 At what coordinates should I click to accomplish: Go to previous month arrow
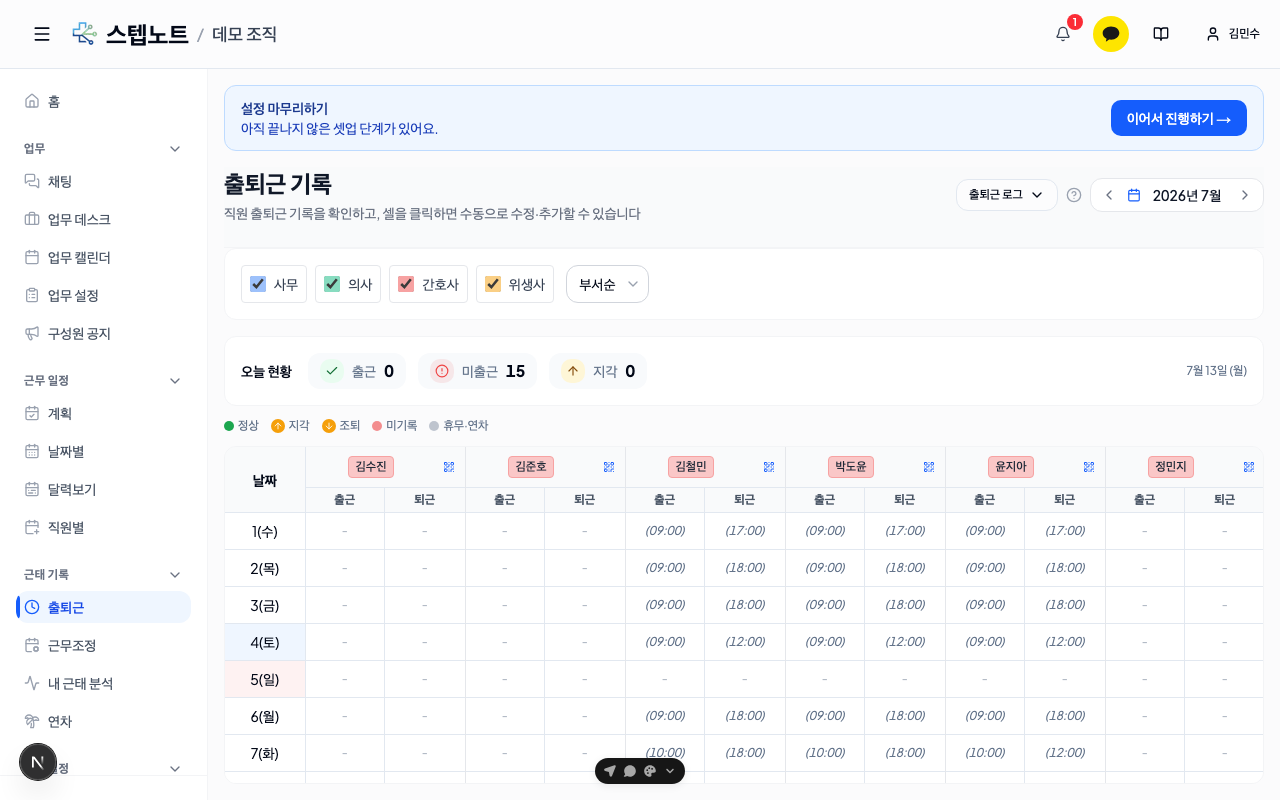pos(1109,195)
